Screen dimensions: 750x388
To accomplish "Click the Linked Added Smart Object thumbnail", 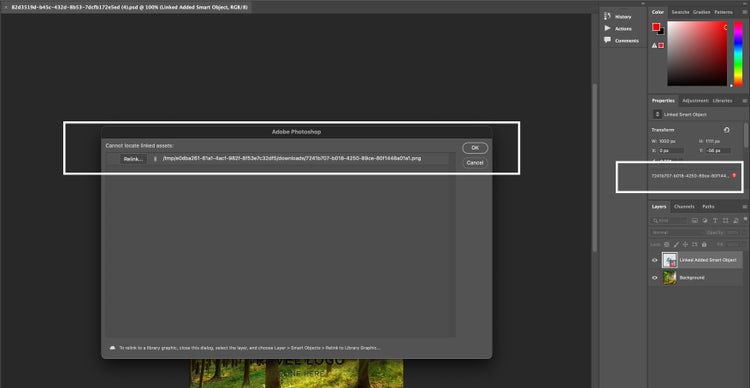I will pyautogui.click(x=670, y=260).
